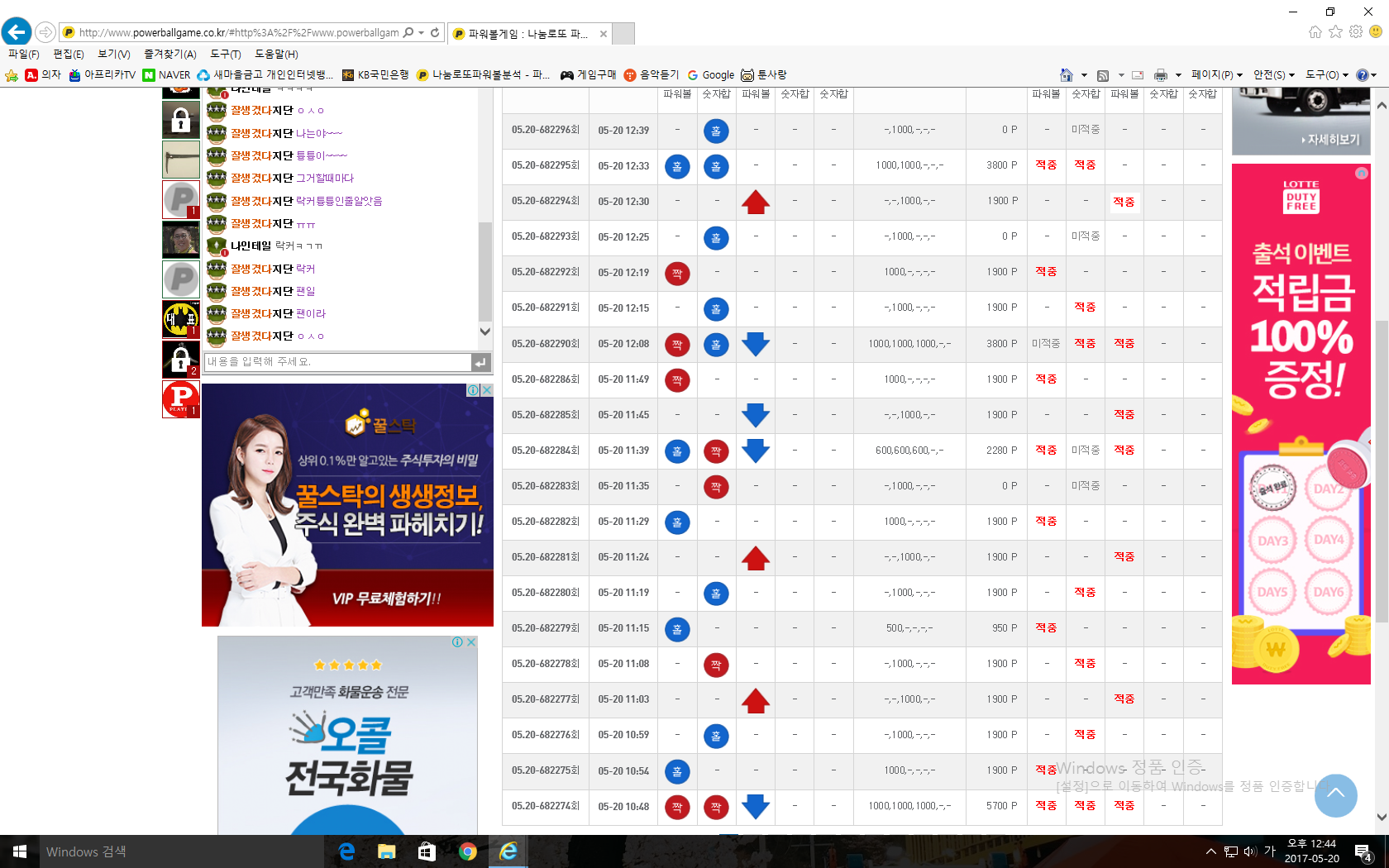Open the Google favorites bar link
1389x868 pixels.
710,75
